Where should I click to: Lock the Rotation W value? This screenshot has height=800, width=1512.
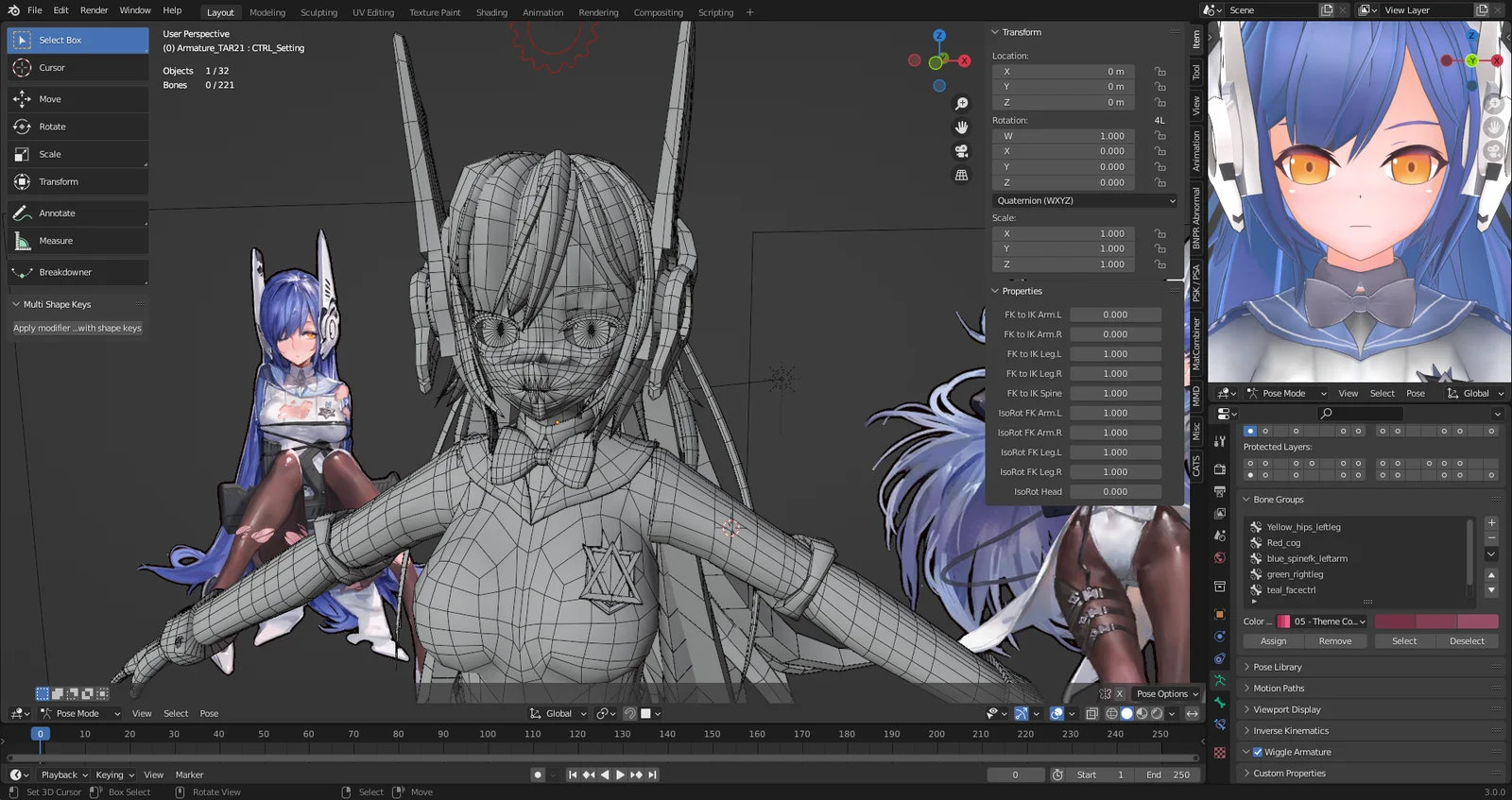click(1160, 136)
